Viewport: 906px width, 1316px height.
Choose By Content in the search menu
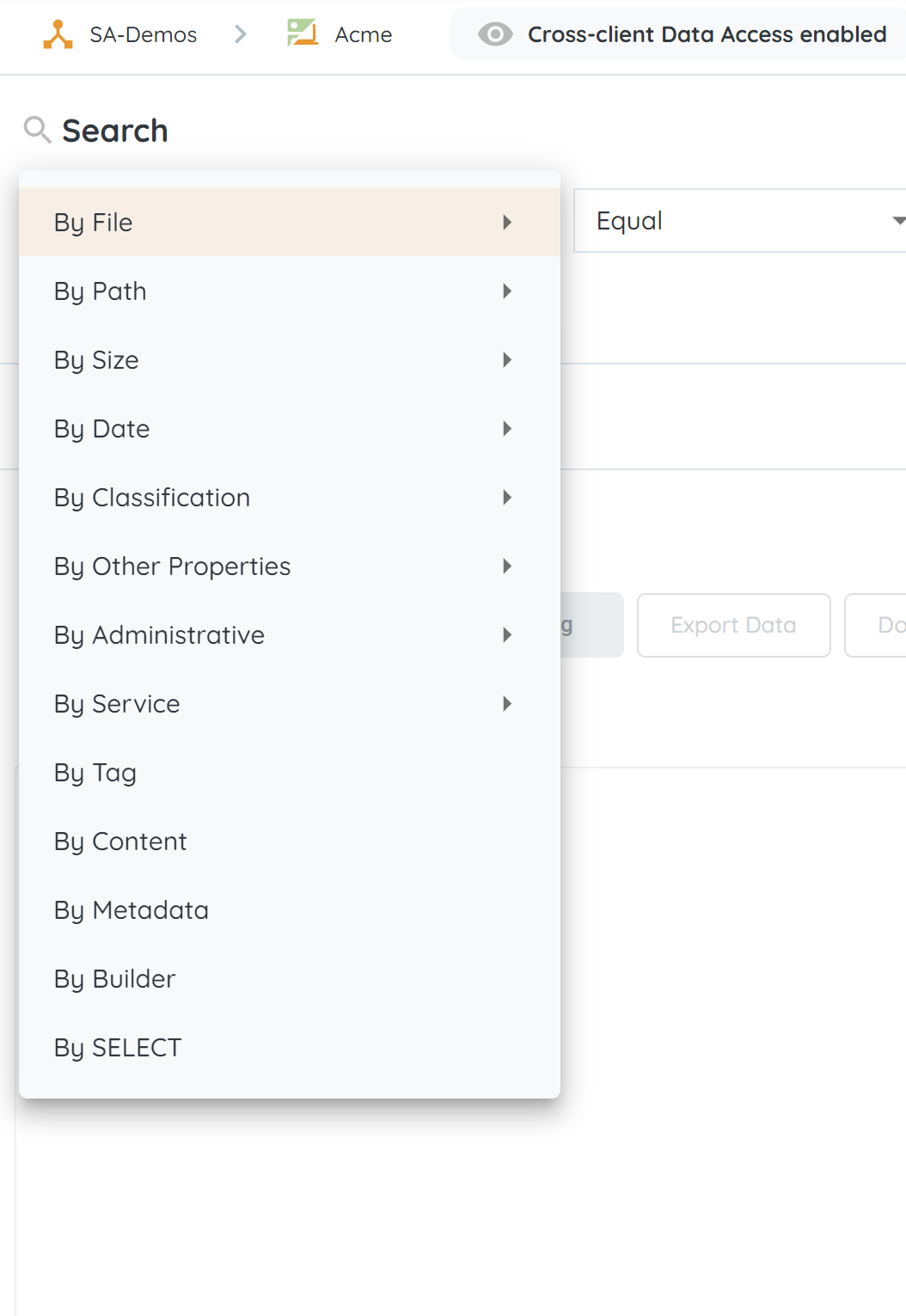tap(120, 842)
